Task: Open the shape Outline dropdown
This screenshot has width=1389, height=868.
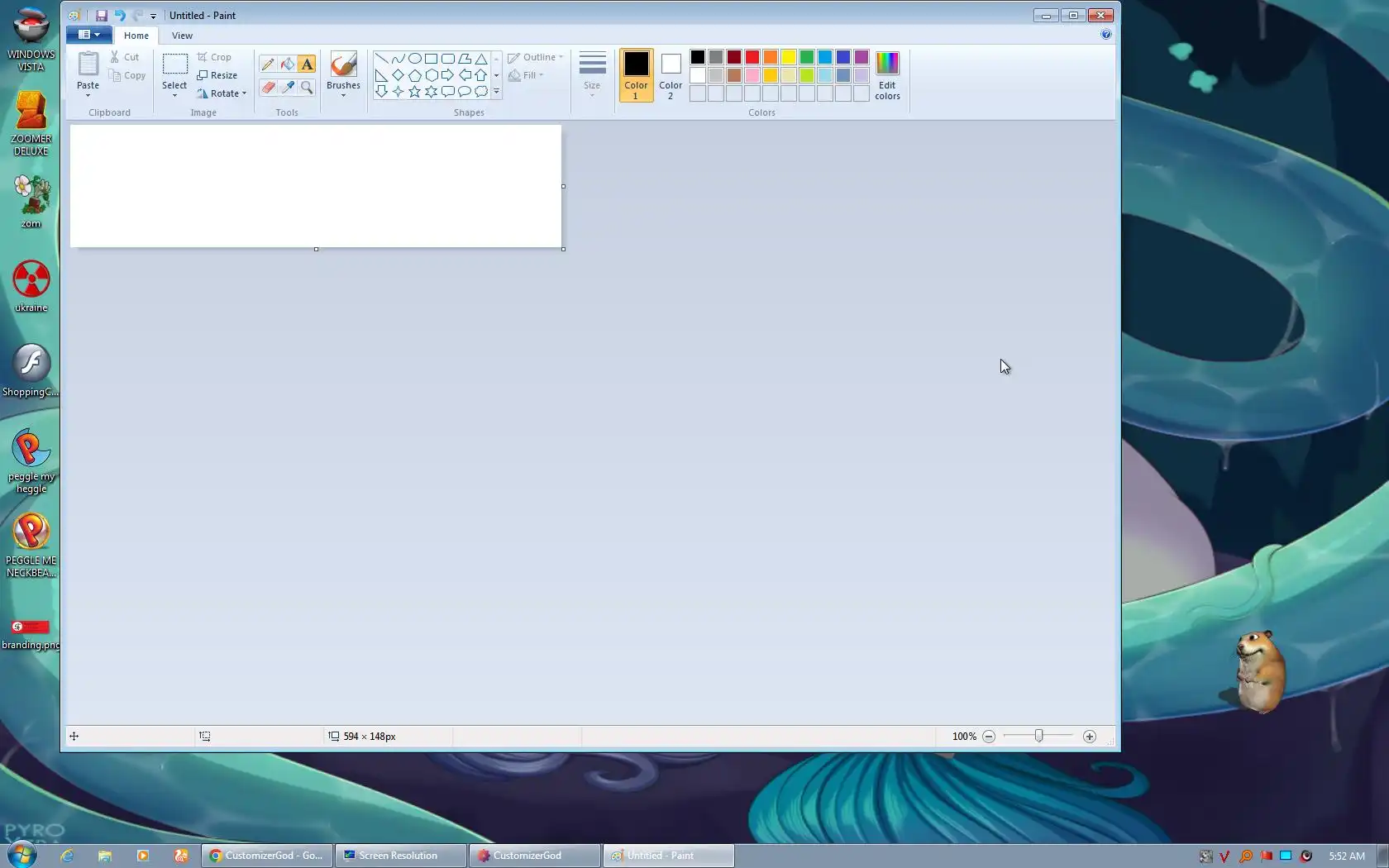Action: click(536, 57)
